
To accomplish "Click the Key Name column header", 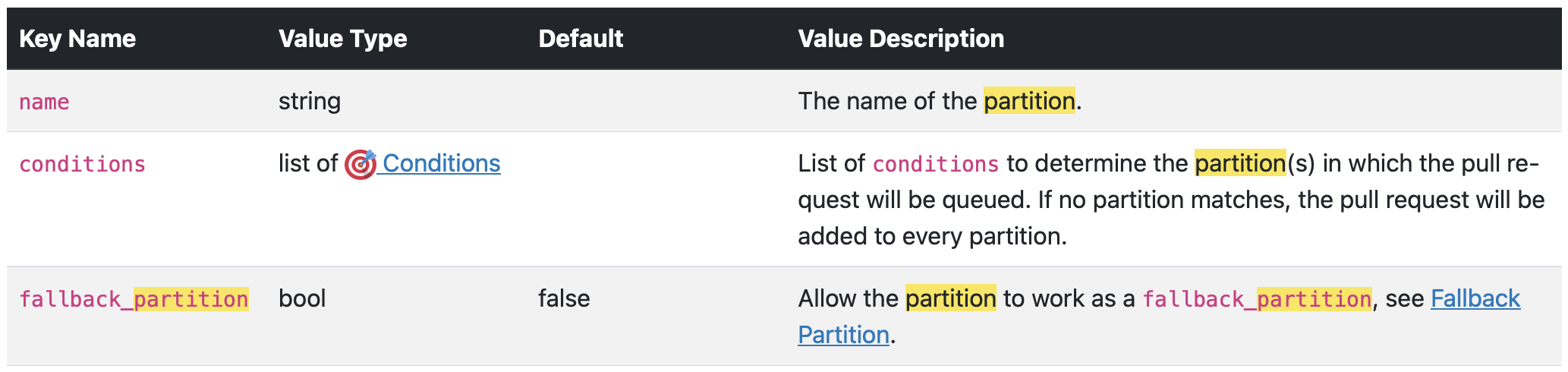I will tap(77, 39).
